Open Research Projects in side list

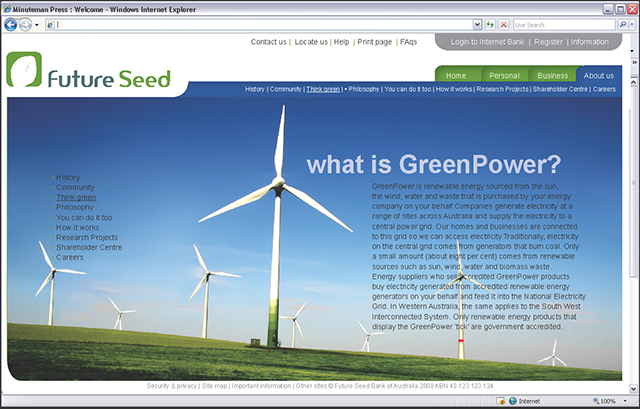(x=87, y=237)
